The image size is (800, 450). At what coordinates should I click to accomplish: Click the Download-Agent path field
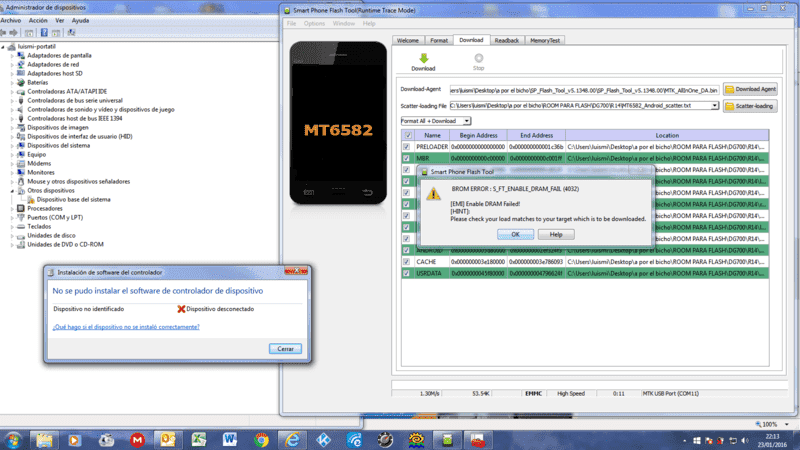point(584,90)
